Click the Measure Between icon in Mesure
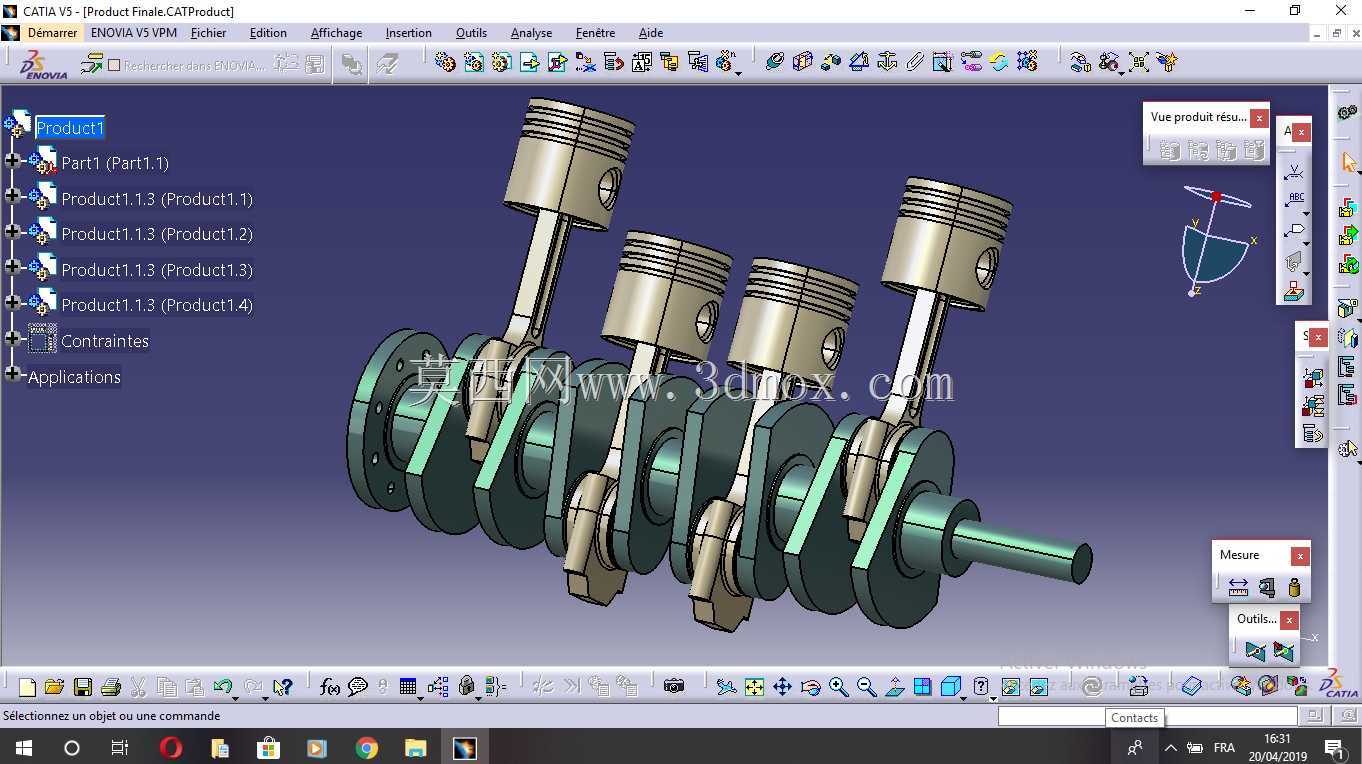The image size is (1362, 764). tap(1238, 588)
